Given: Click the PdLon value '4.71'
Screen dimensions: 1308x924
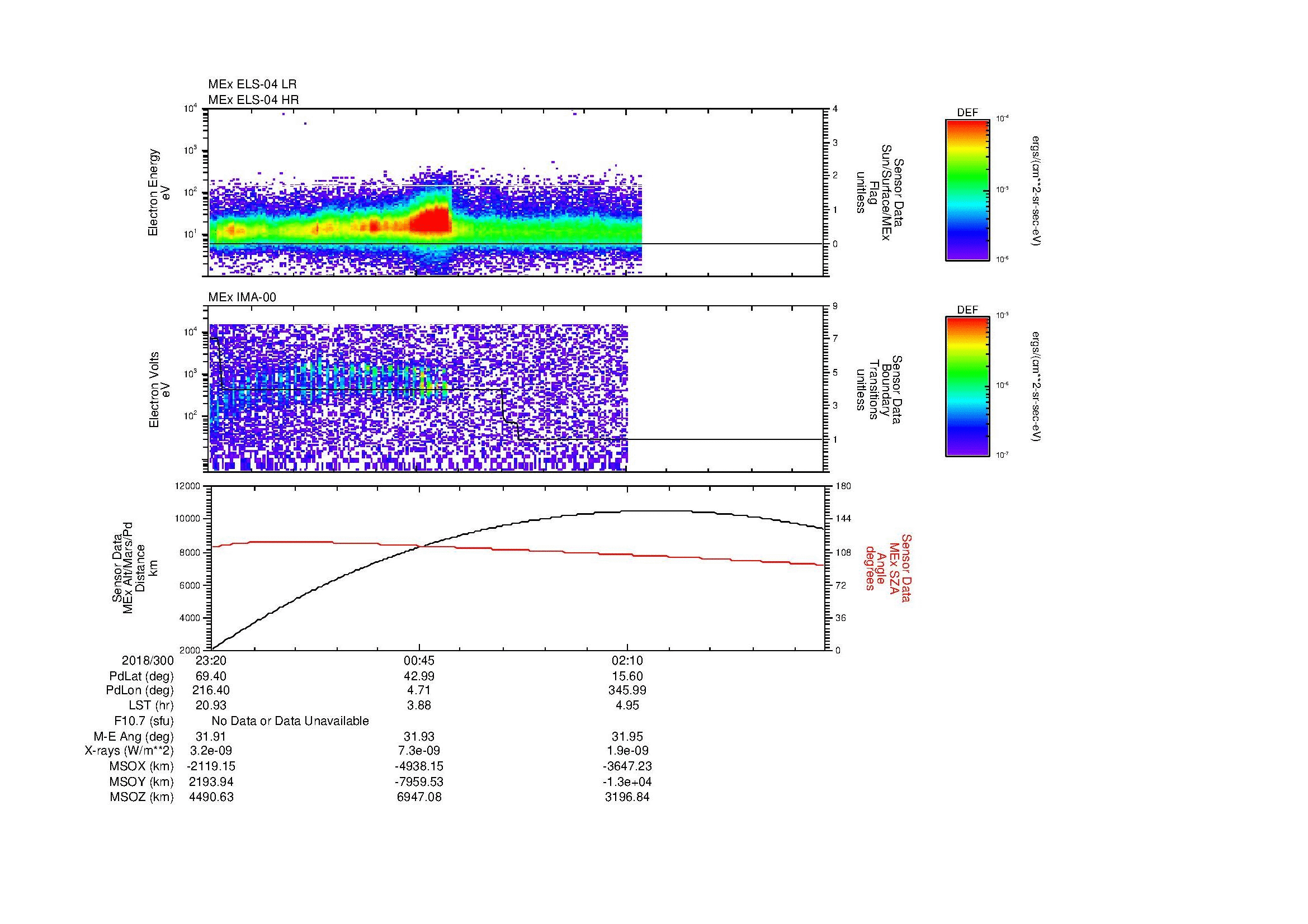Looking at the screenshot, I should click(x=419, y=690).
